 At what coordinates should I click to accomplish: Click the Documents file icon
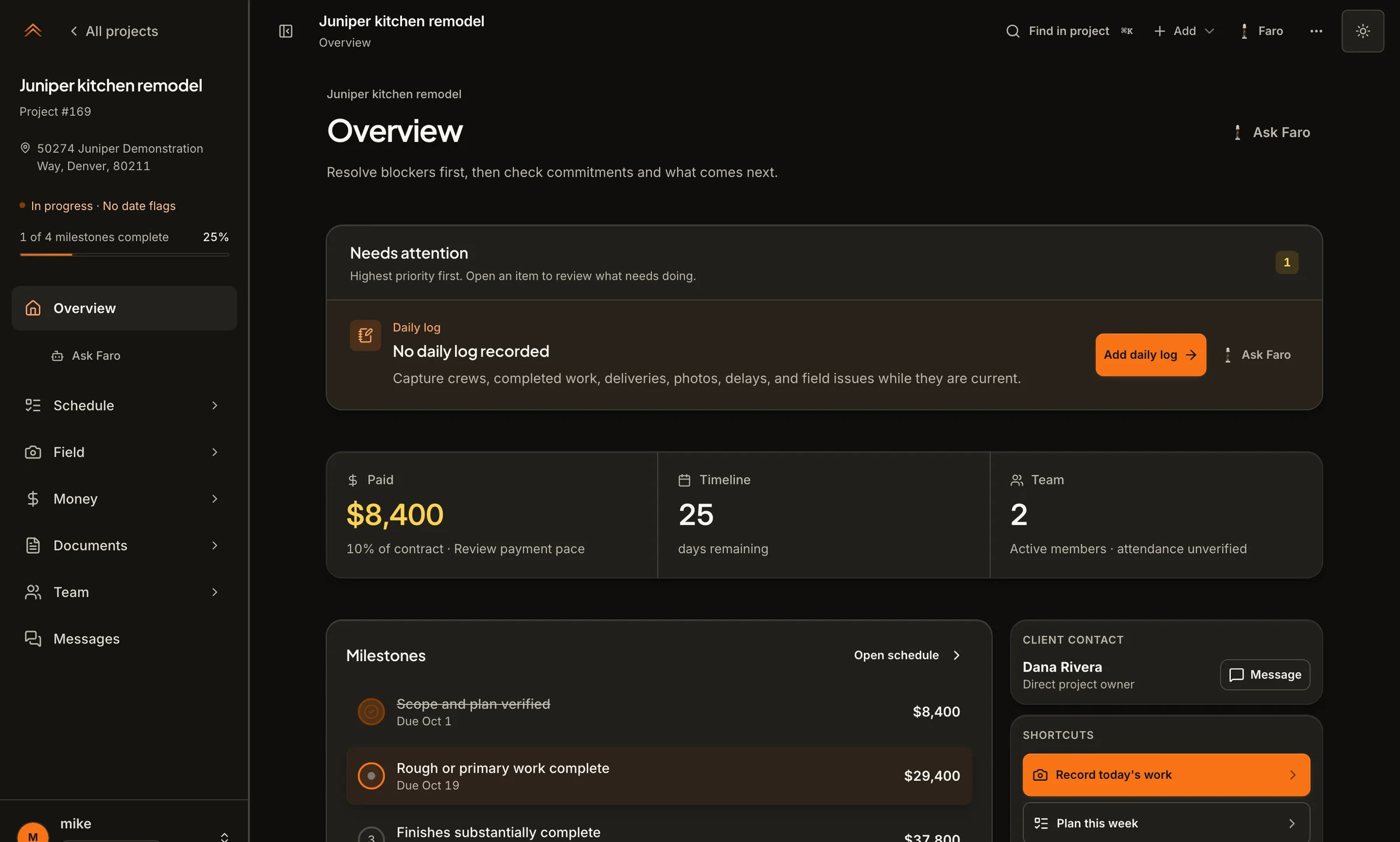pos(33,546)
